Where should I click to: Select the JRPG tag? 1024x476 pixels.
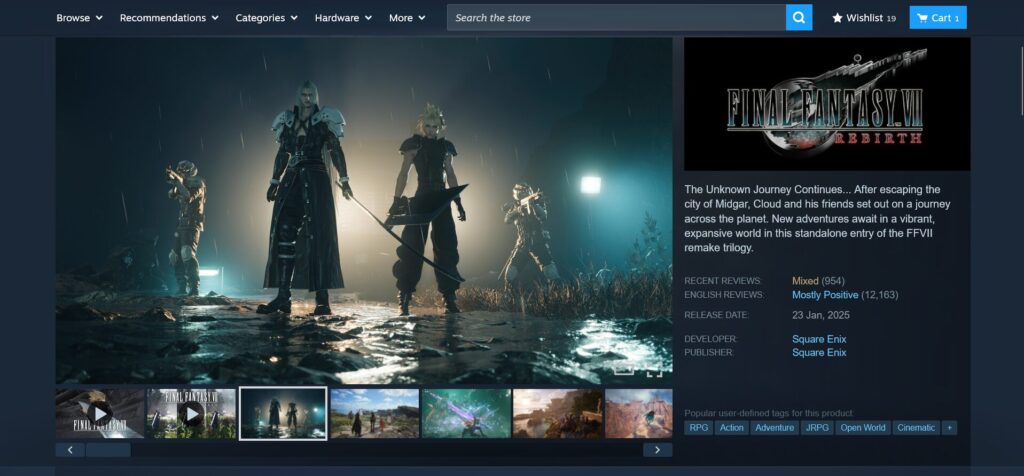(817, 428)
